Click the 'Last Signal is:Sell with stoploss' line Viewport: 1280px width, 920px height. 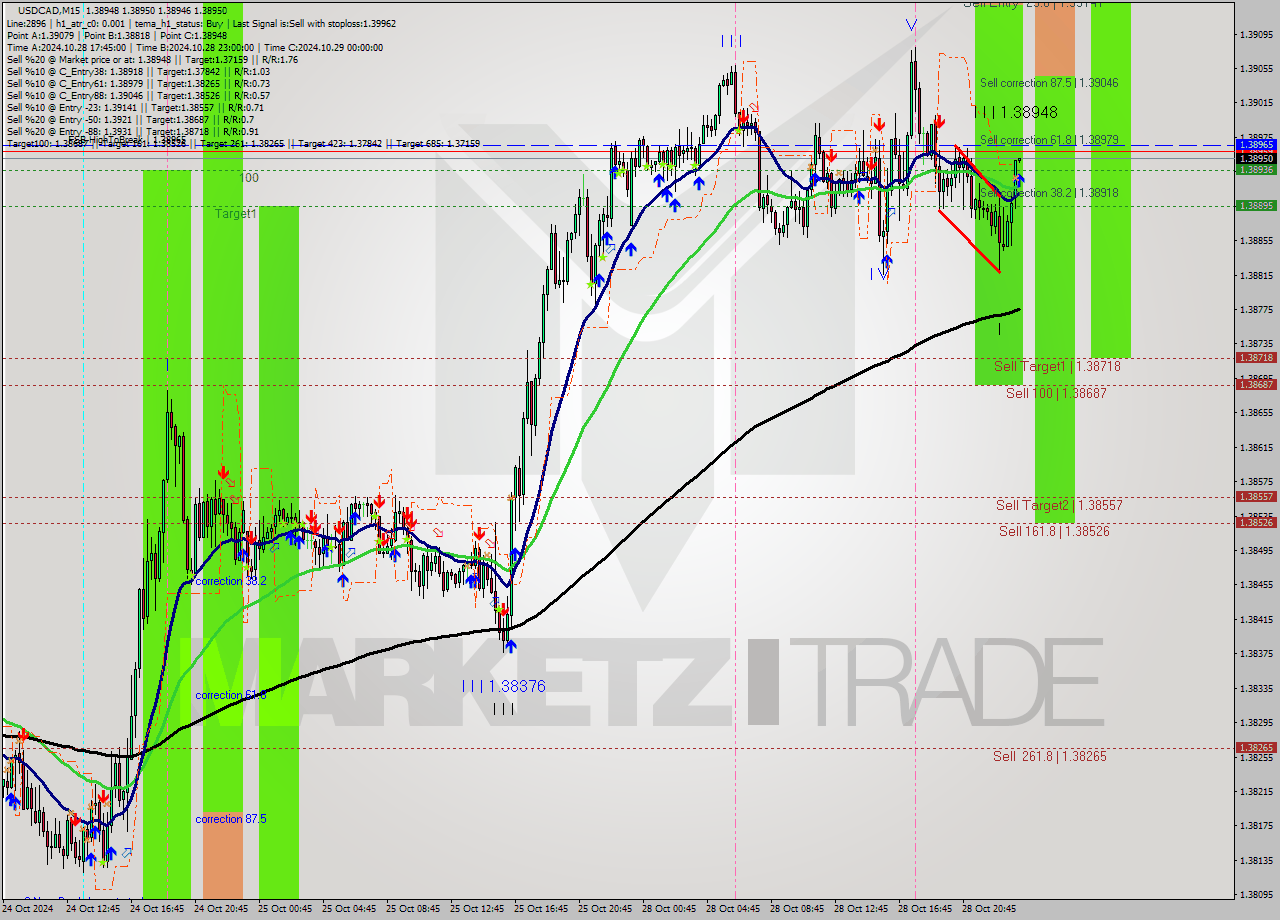316,23
